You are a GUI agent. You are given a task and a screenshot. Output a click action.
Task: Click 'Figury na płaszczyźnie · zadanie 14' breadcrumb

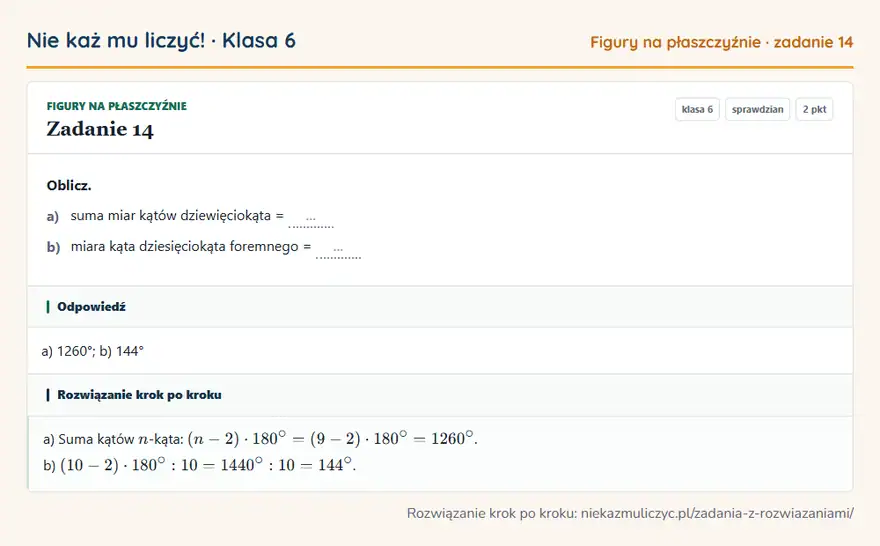[x=722, y=42]
